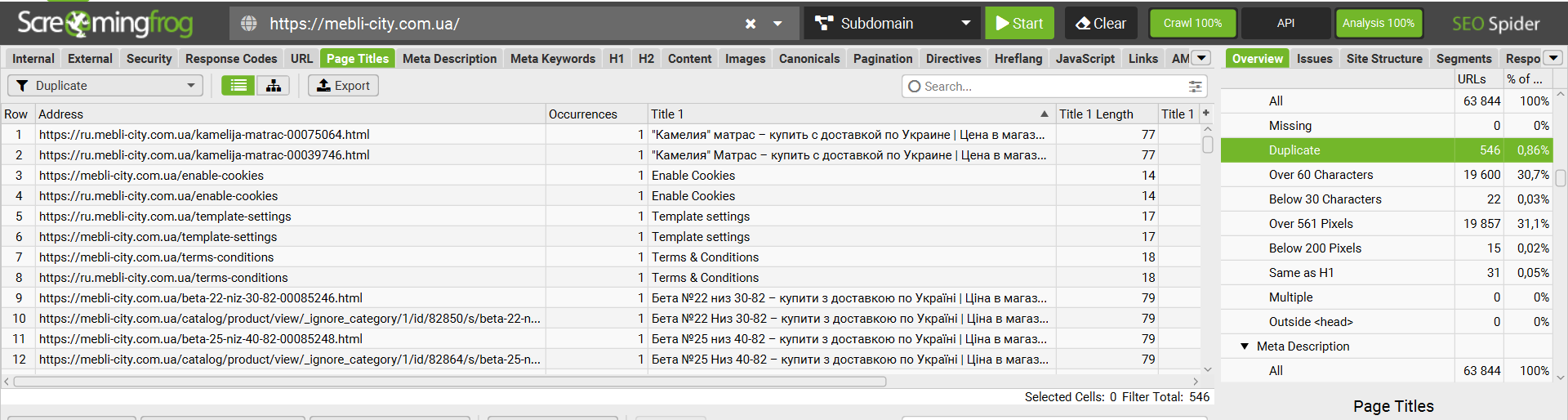
Task: Select Over 60 Characters filter in overview
Action: [1321, 175]
